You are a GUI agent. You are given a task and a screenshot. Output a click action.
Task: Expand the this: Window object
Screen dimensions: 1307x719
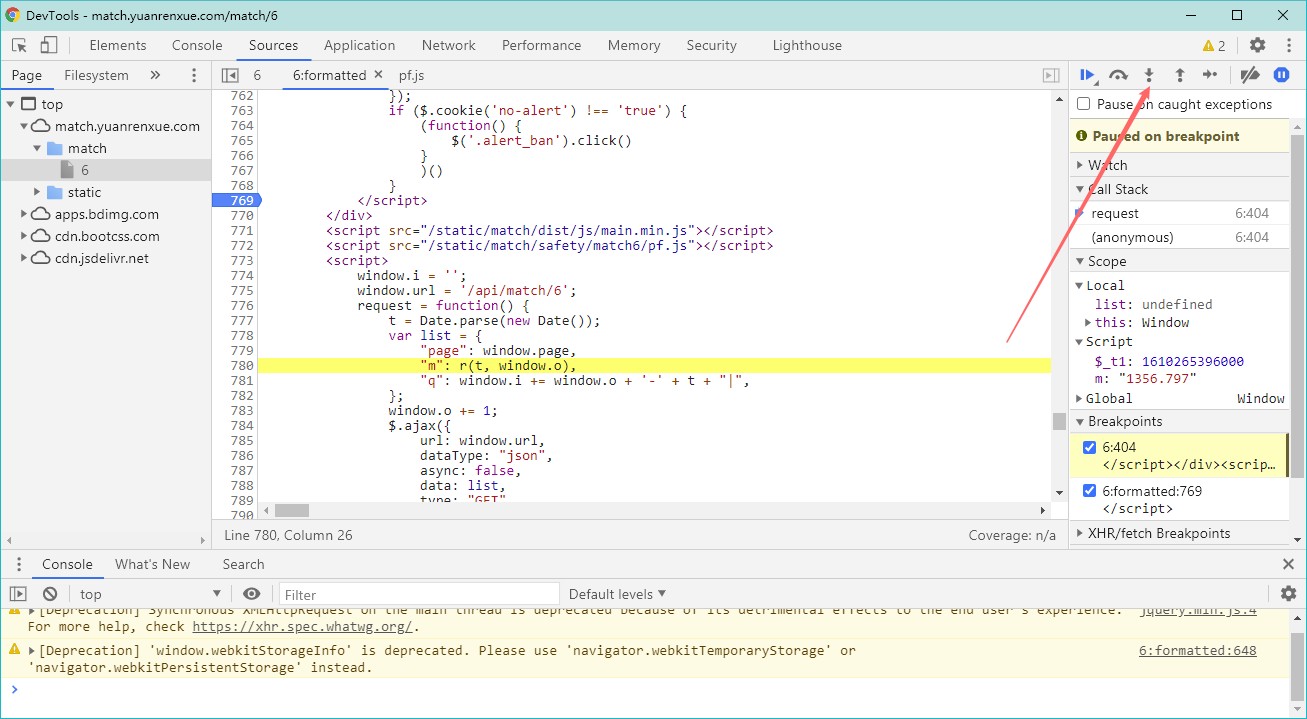tap(1088, 323)
